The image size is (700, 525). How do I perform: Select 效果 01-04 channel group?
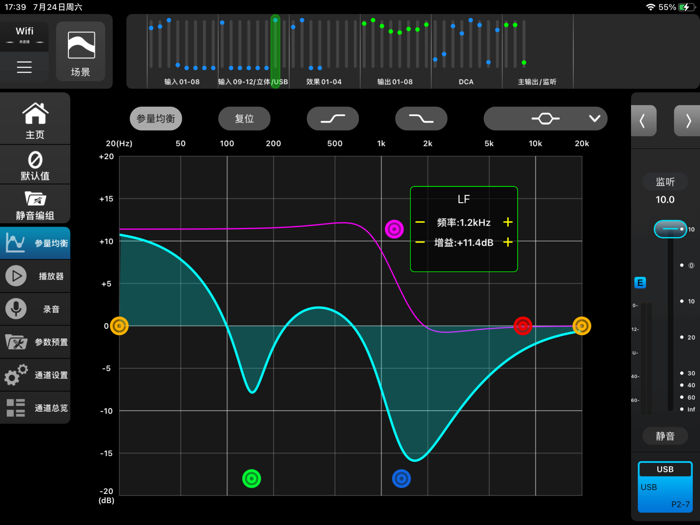[324, 82]
